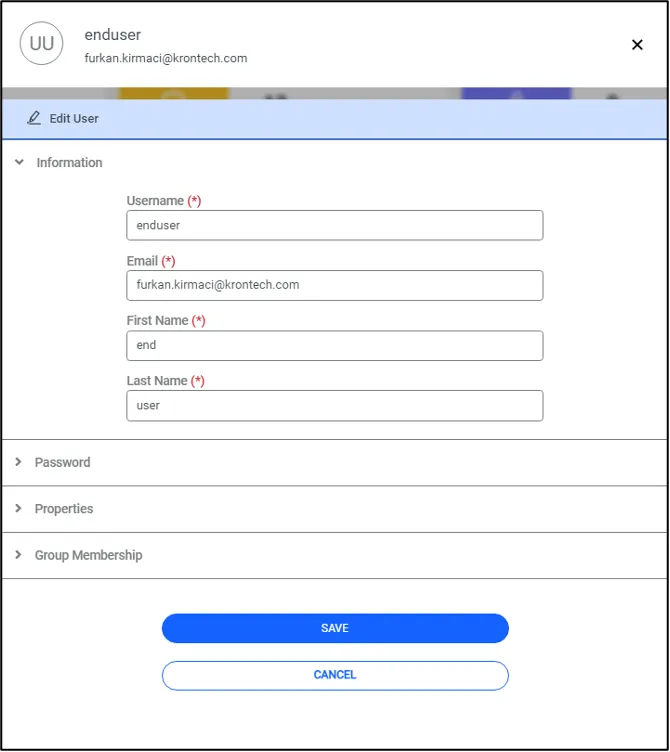
Task: Close the enduser dialog with the X icon
Action: (x=637, y=45)
